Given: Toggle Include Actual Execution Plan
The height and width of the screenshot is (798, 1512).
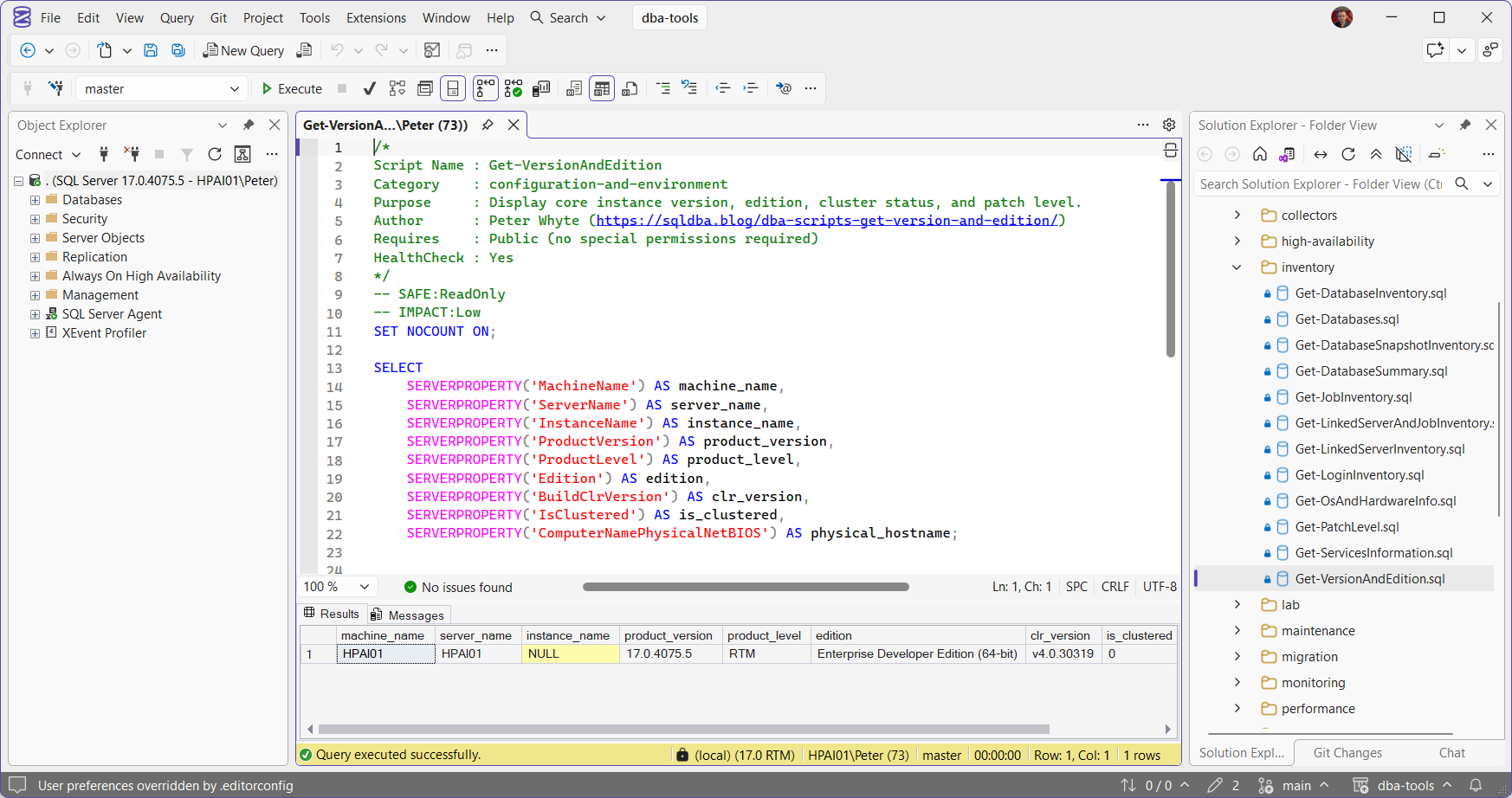Looking at the screenshot, I should tap(486, 88).
